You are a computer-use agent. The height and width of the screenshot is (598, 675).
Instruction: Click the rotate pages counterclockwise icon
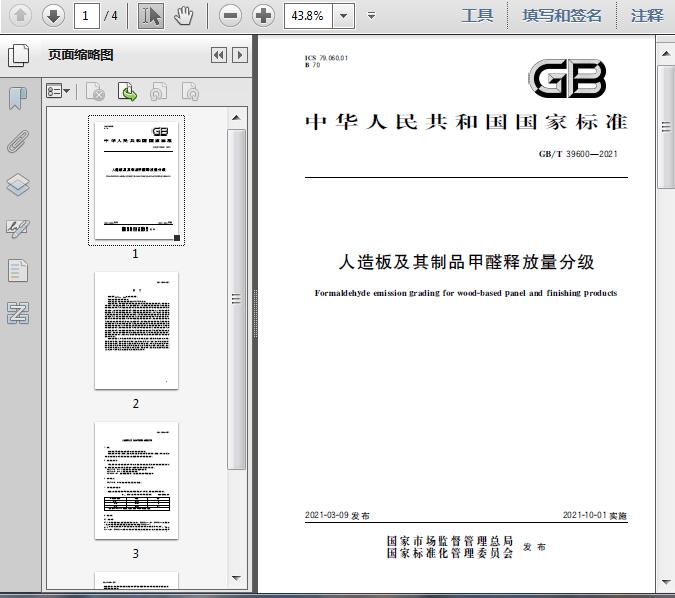[158, 92]
